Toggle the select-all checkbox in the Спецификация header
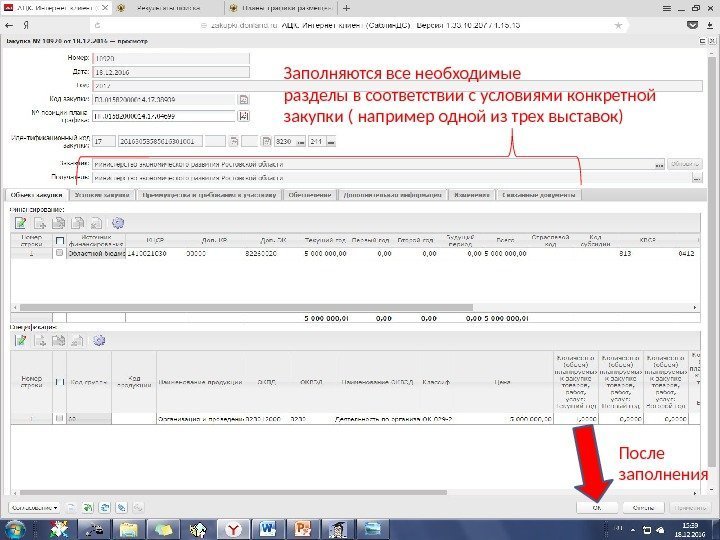This screenshot has height=540, width=720. point(59,382)
